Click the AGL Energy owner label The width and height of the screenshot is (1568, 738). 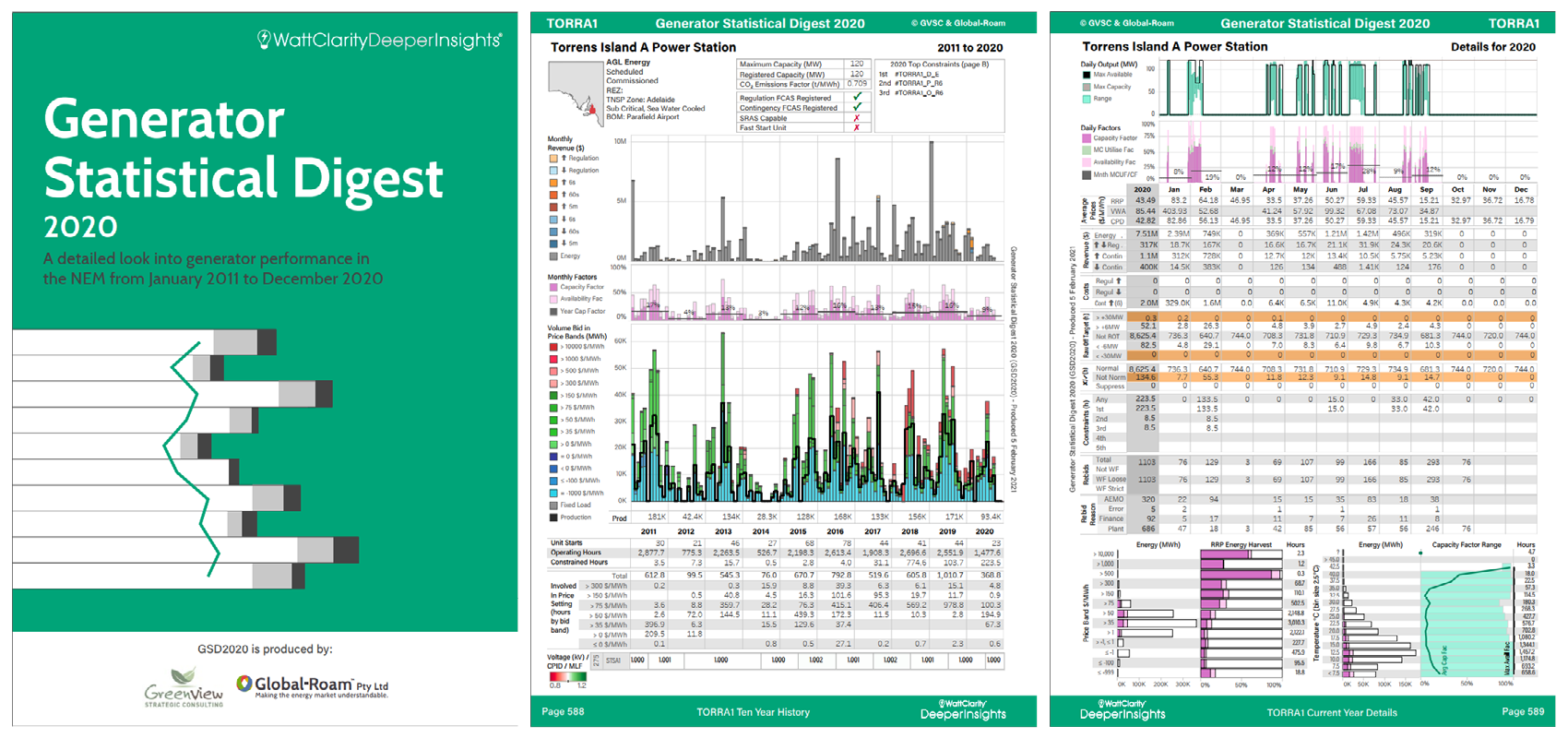point(628,62)
